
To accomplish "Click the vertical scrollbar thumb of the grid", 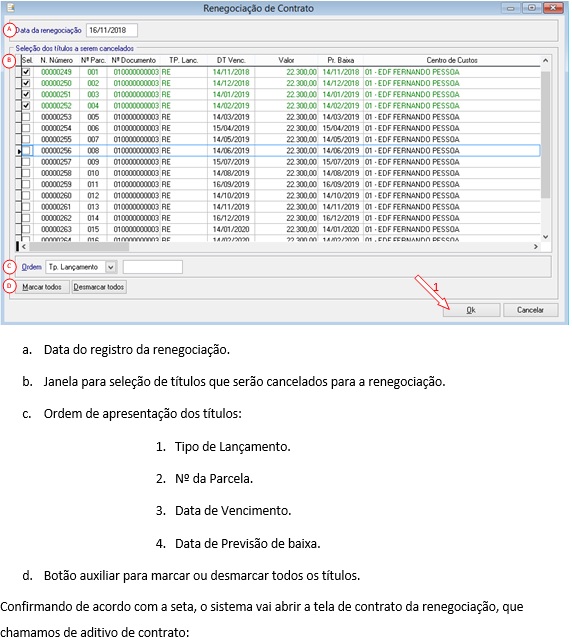I will [545, 135].
